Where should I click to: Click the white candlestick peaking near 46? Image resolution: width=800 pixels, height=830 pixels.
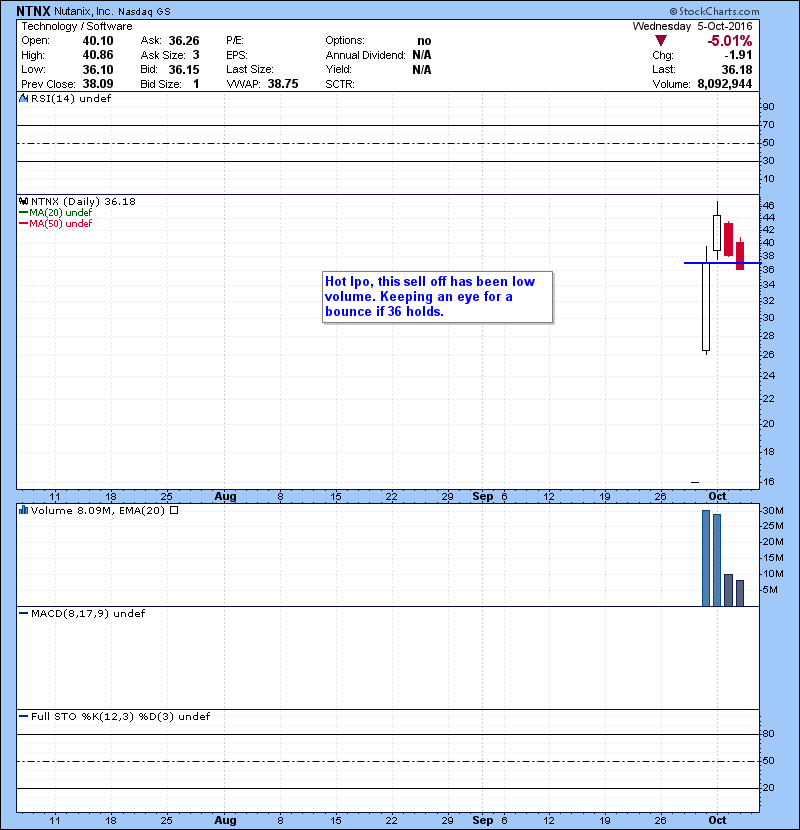717,232
